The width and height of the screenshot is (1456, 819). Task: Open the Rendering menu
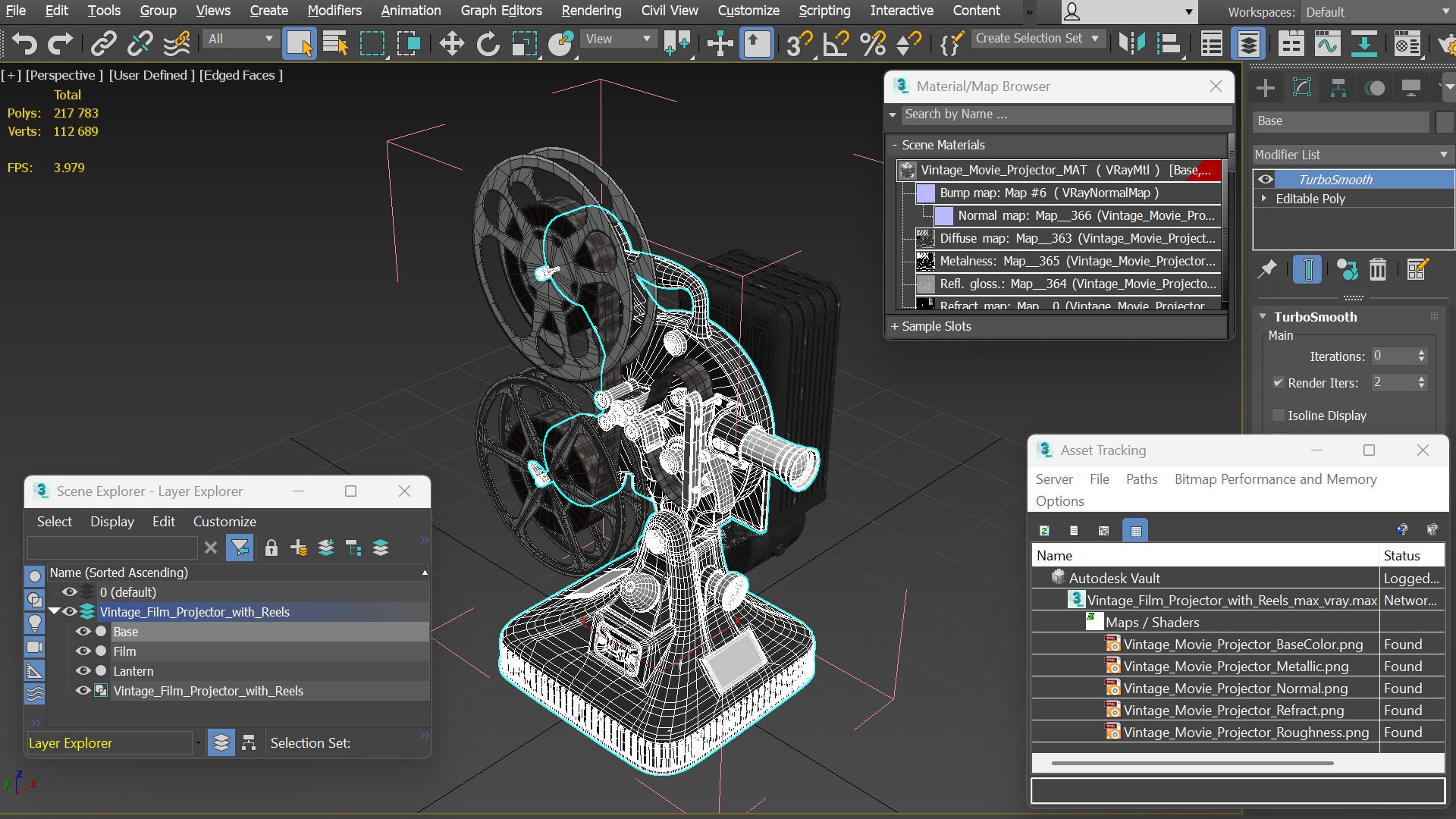(x=591, y=11)
